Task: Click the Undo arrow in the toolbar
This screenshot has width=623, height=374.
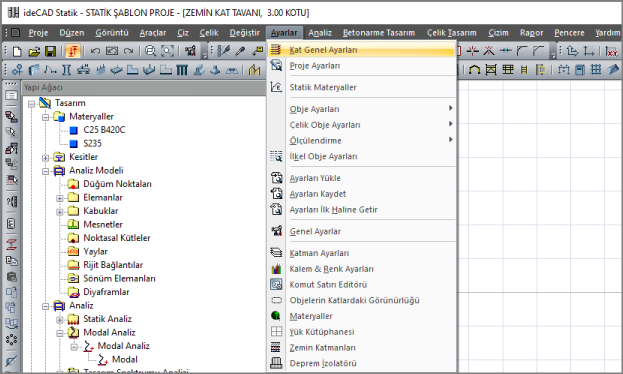Action: tap(95, 51)
